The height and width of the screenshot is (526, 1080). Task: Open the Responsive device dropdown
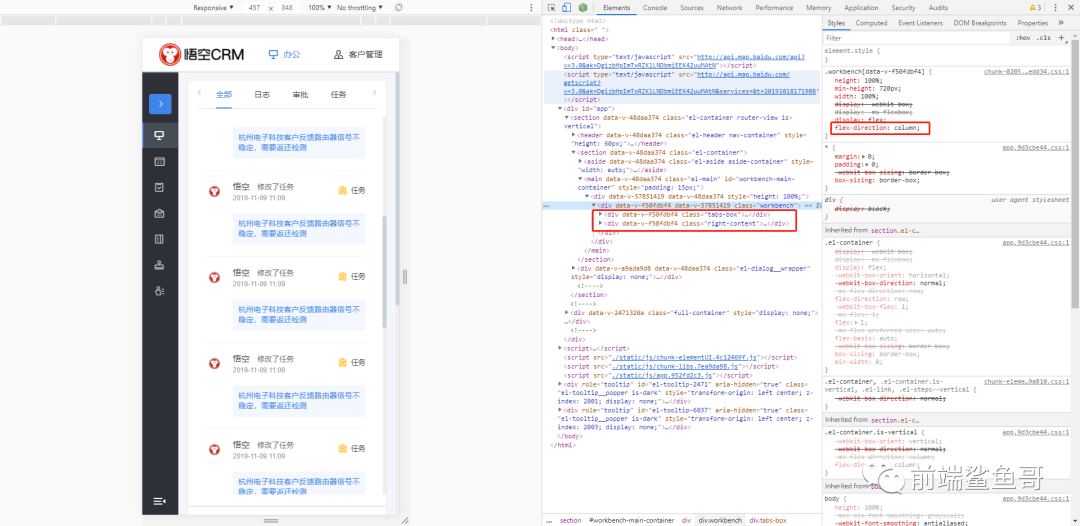(x=213, y=7)
